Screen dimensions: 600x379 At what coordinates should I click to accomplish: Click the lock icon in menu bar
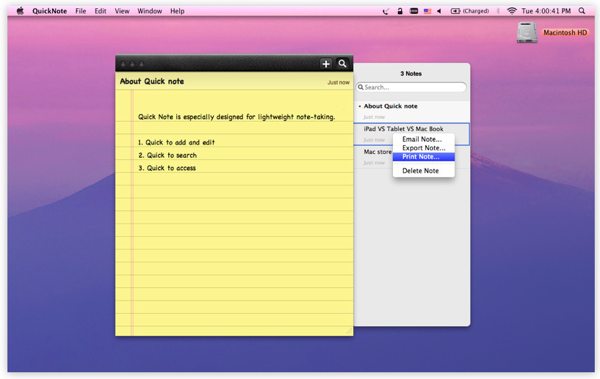[x=400, y=11]
